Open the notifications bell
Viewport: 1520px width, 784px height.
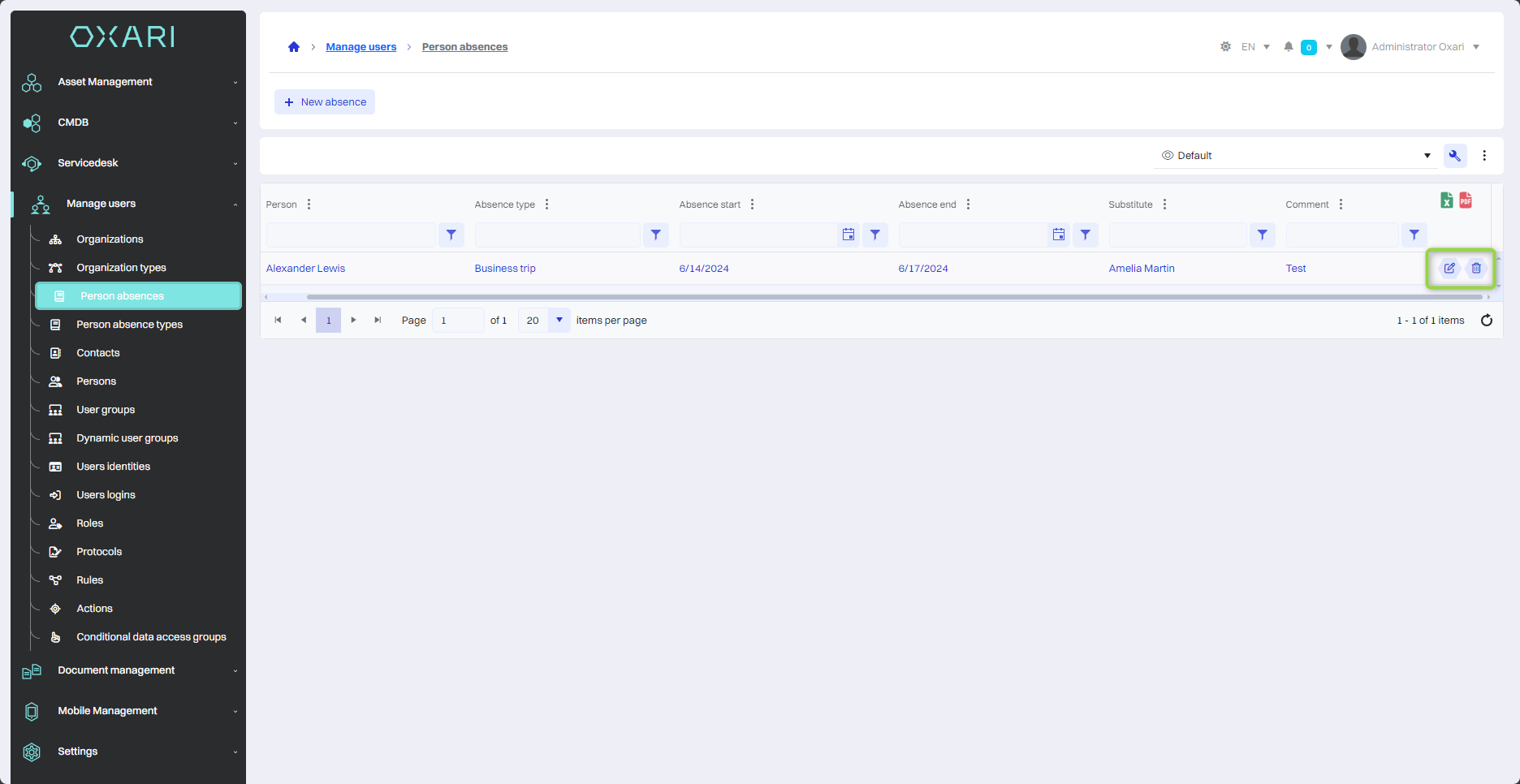1288,47
